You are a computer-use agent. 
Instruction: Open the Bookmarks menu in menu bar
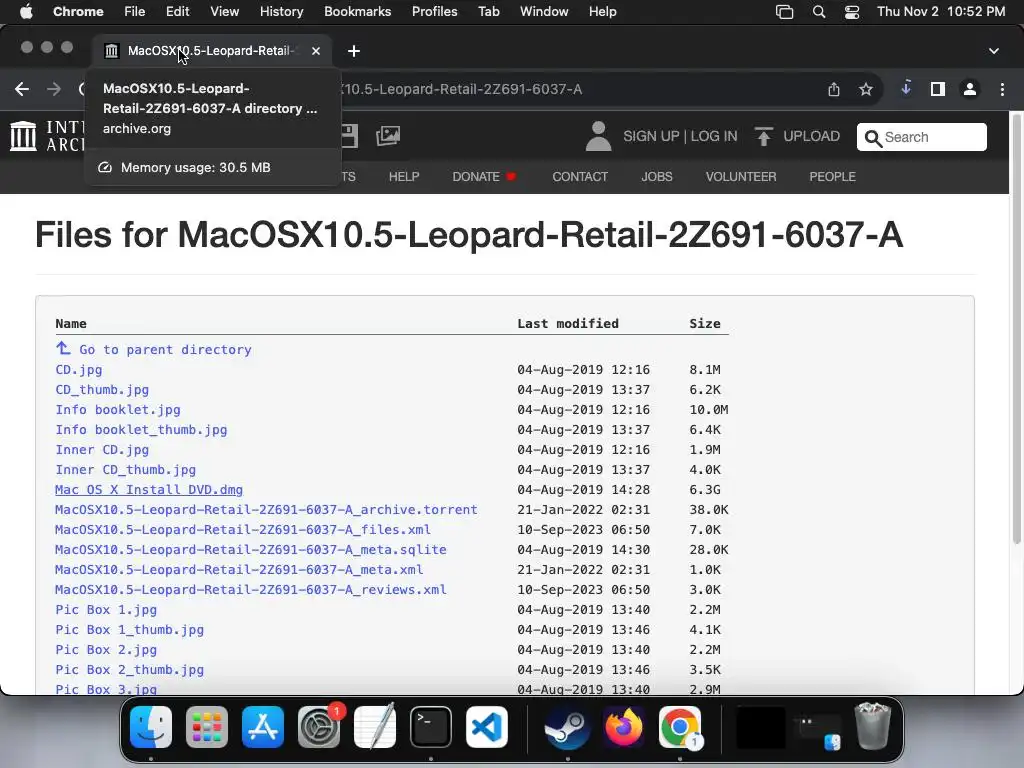(357, 12)
